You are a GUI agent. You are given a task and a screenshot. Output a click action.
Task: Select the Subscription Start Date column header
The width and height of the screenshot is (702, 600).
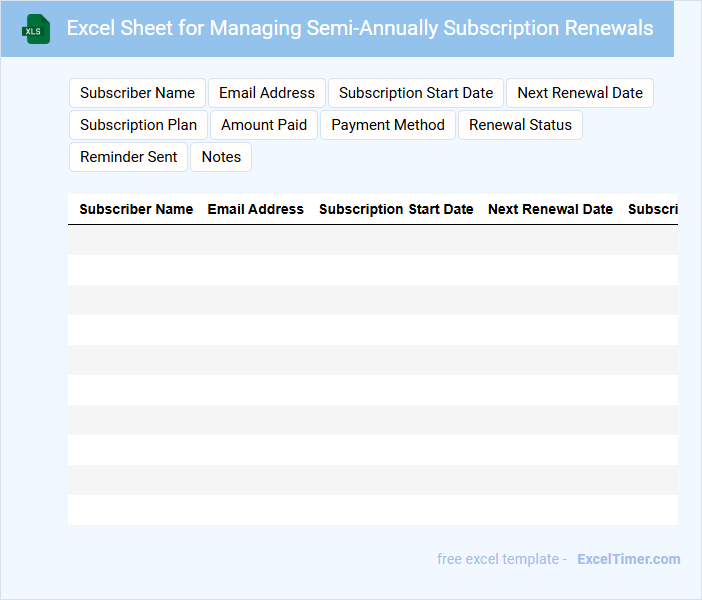point(396,210)
